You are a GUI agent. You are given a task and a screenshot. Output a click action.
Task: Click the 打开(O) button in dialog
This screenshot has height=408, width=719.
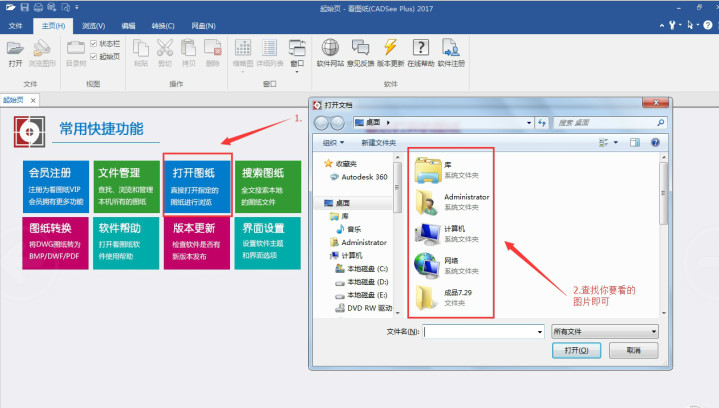(576, 350)
